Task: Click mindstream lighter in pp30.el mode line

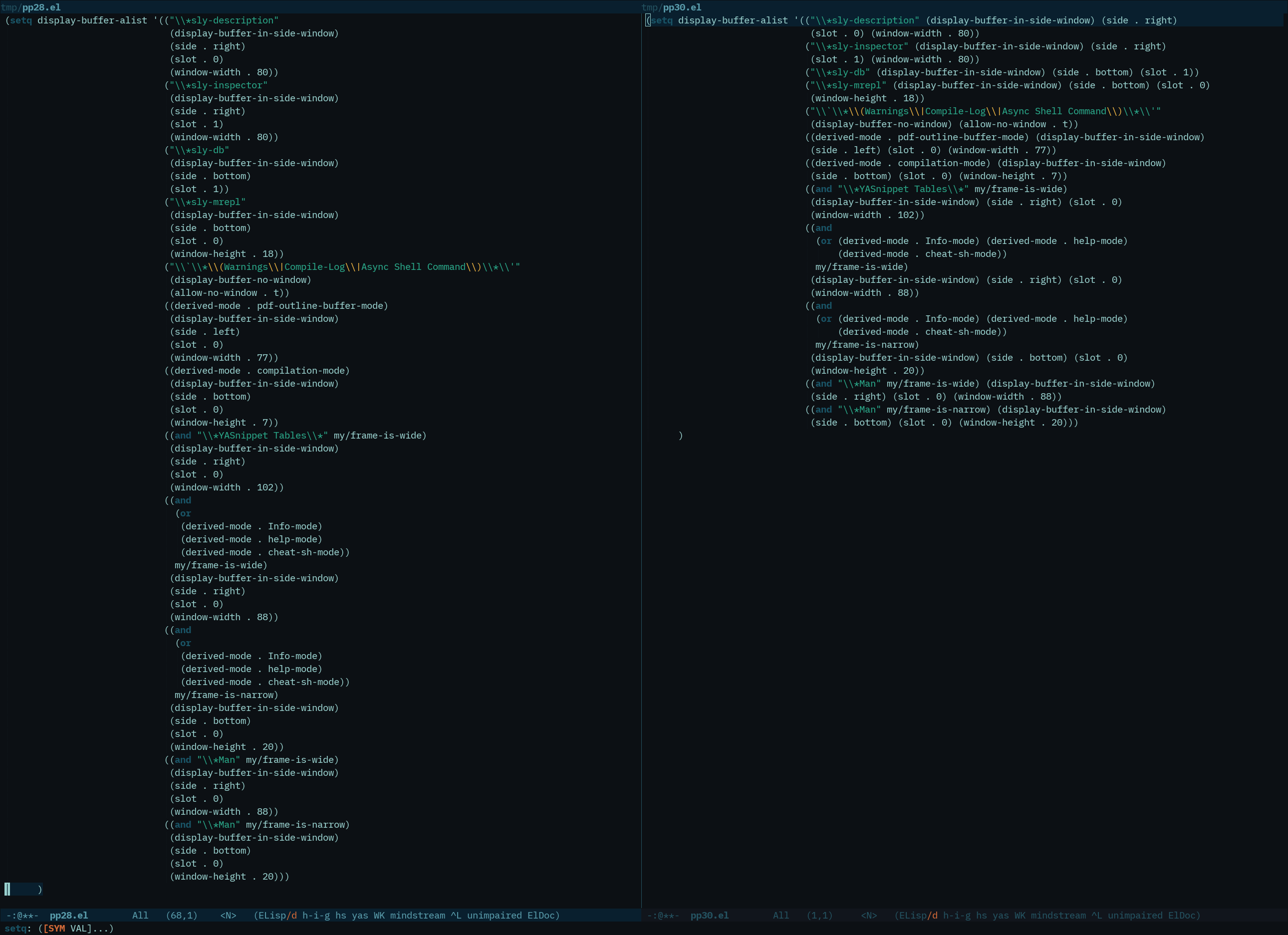Action: point(1058,915)
